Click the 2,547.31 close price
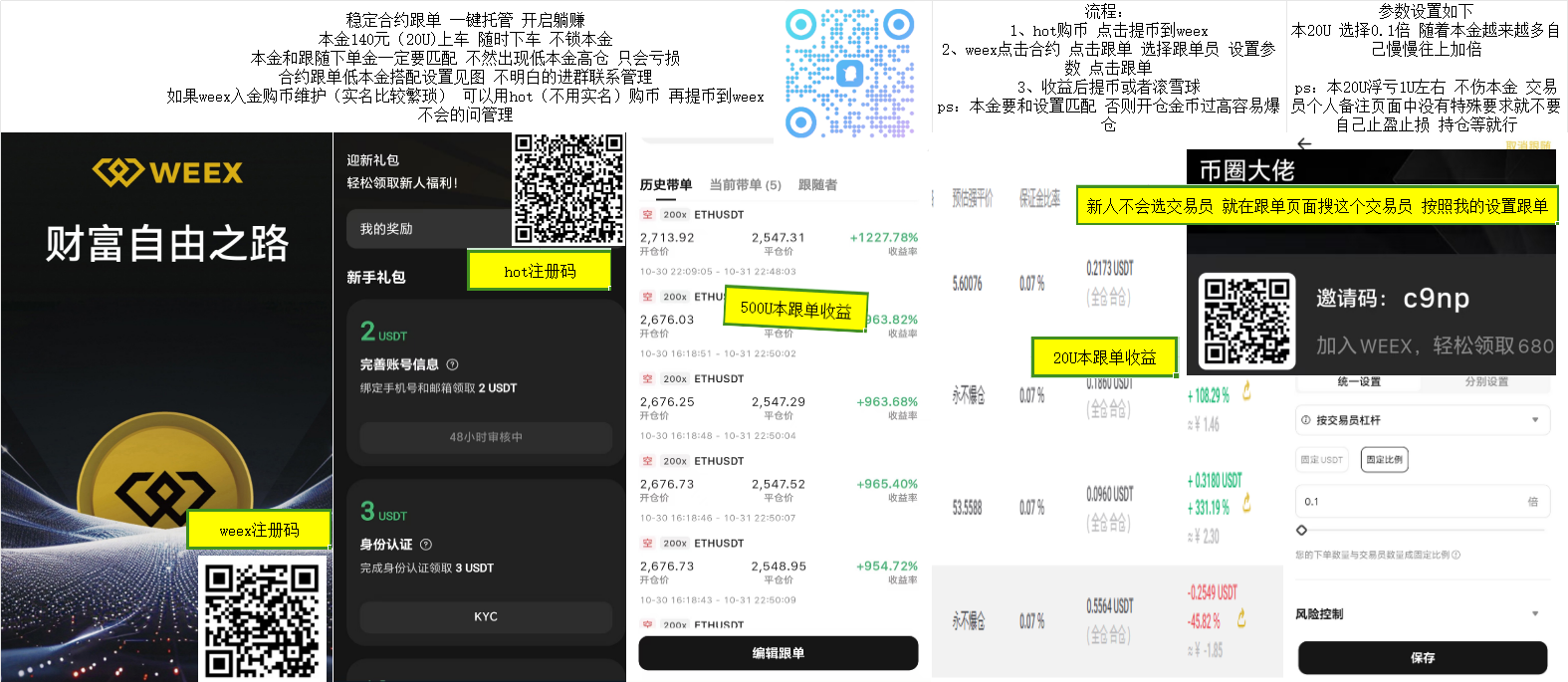Screen dimensions: 1568x682 click(x=779, y=238)
